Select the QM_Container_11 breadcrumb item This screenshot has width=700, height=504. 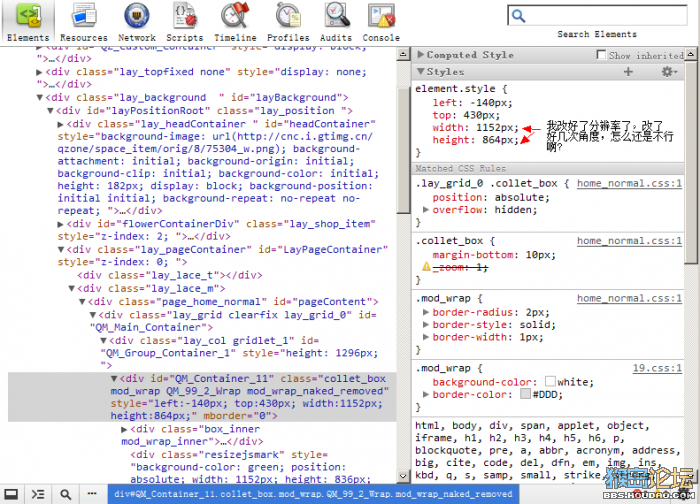pos(313,494)
